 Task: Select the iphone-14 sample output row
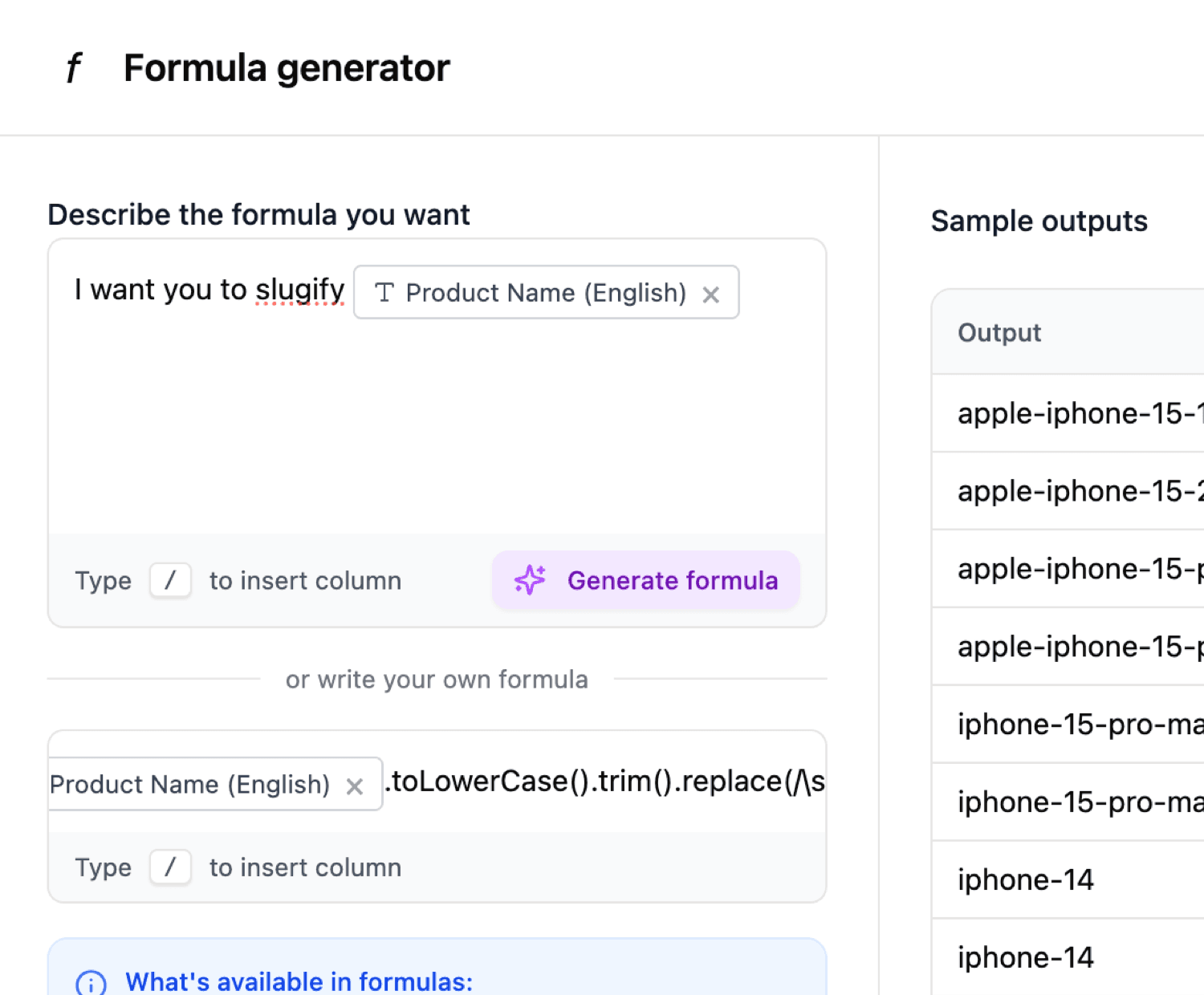1026,879
